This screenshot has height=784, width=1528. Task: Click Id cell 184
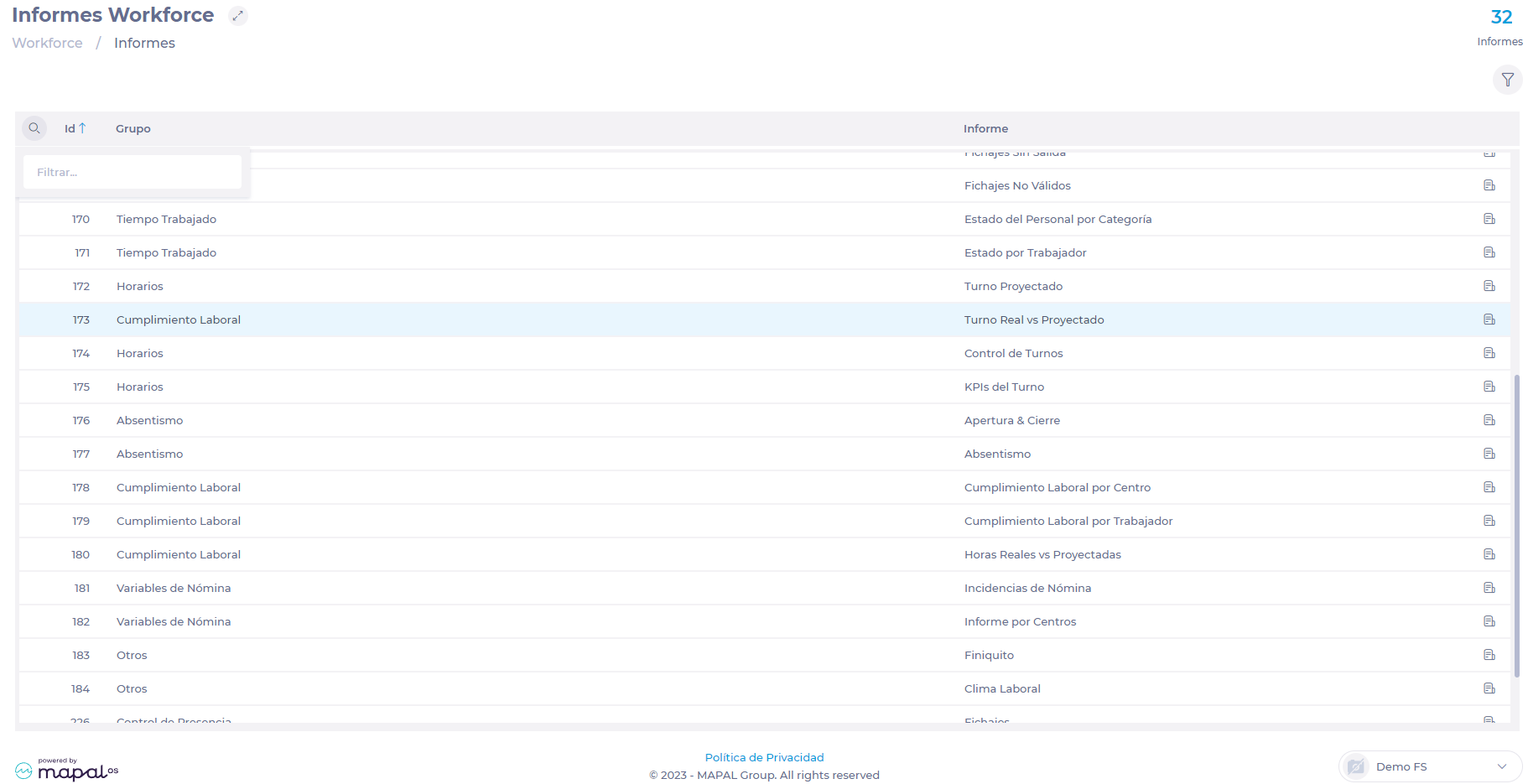[x=81, y=688]
